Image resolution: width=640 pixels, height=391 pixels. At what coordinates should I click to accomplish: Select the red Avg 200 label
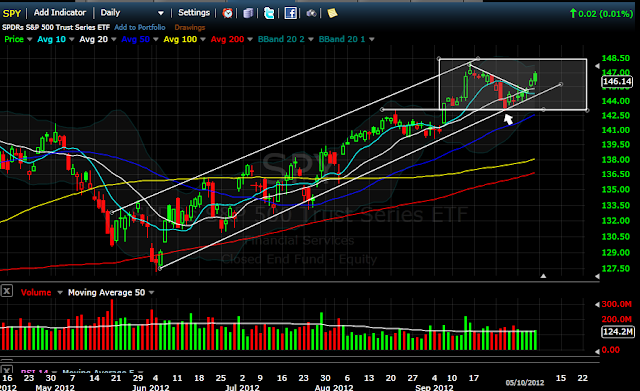click(x=227, y=39)
